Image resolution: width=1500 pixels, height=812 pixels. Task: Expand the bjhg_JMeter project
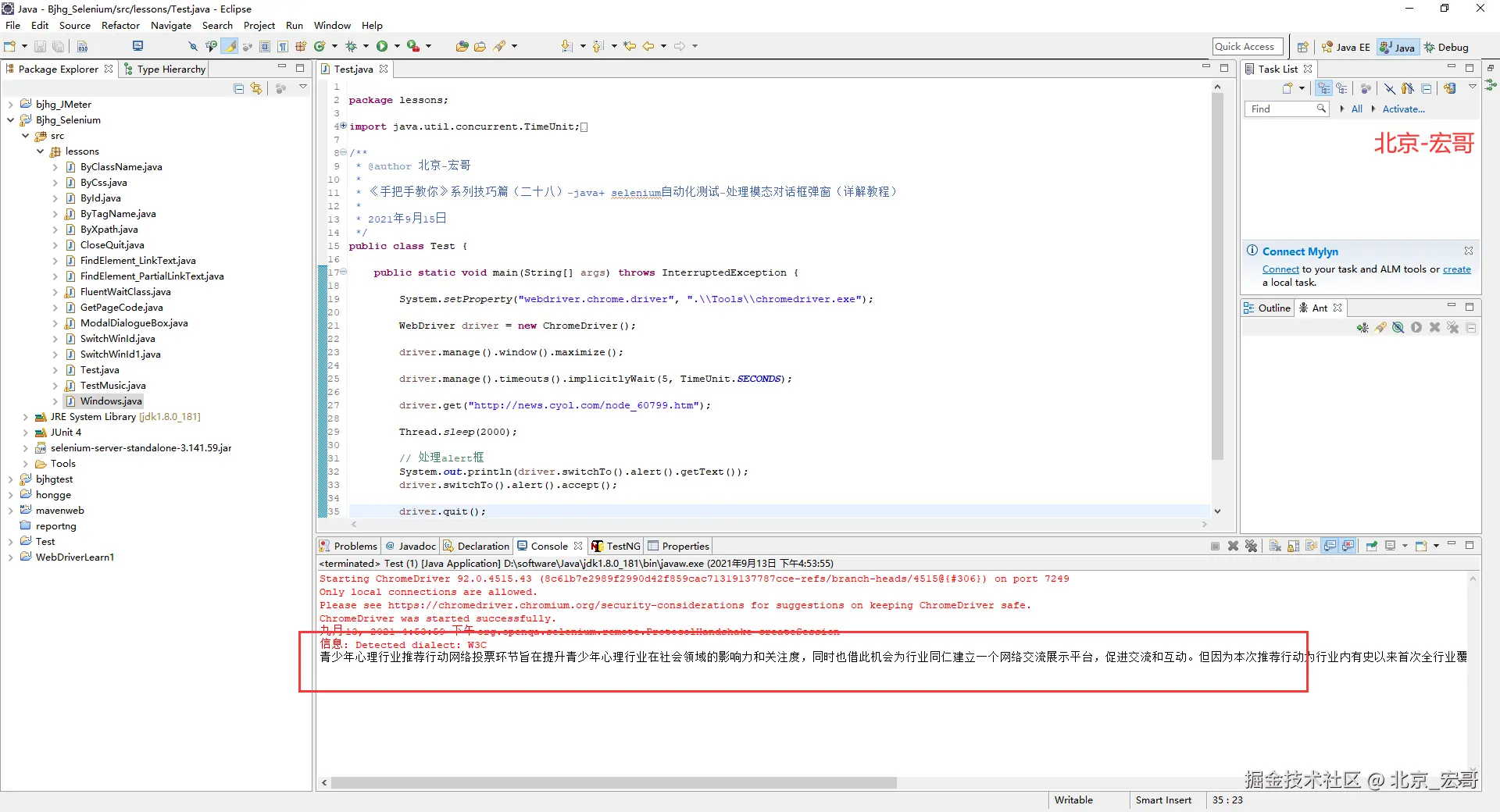10,105
